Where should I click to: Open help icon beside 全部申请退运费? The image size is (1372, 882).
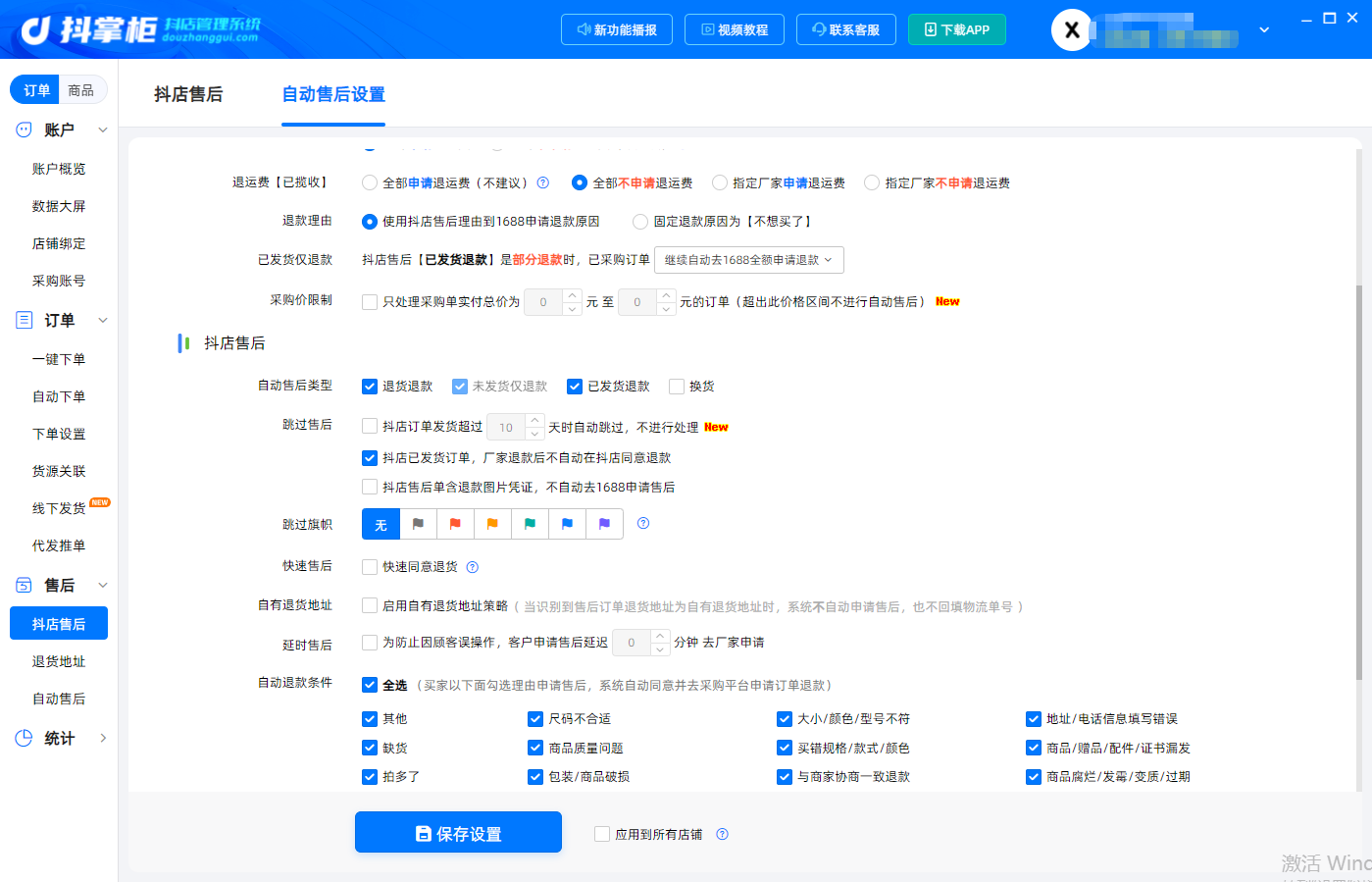[x=542, y=182]
